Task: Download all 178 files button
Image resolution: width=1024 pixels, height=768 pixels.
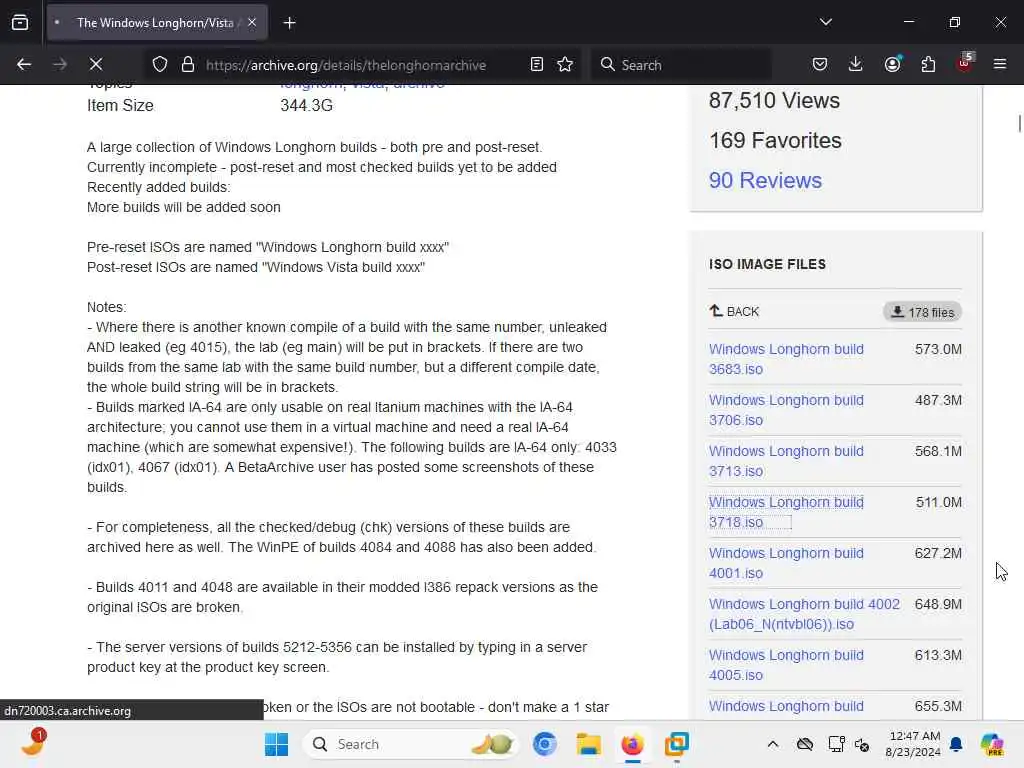Action: click(x=922, y=312)
